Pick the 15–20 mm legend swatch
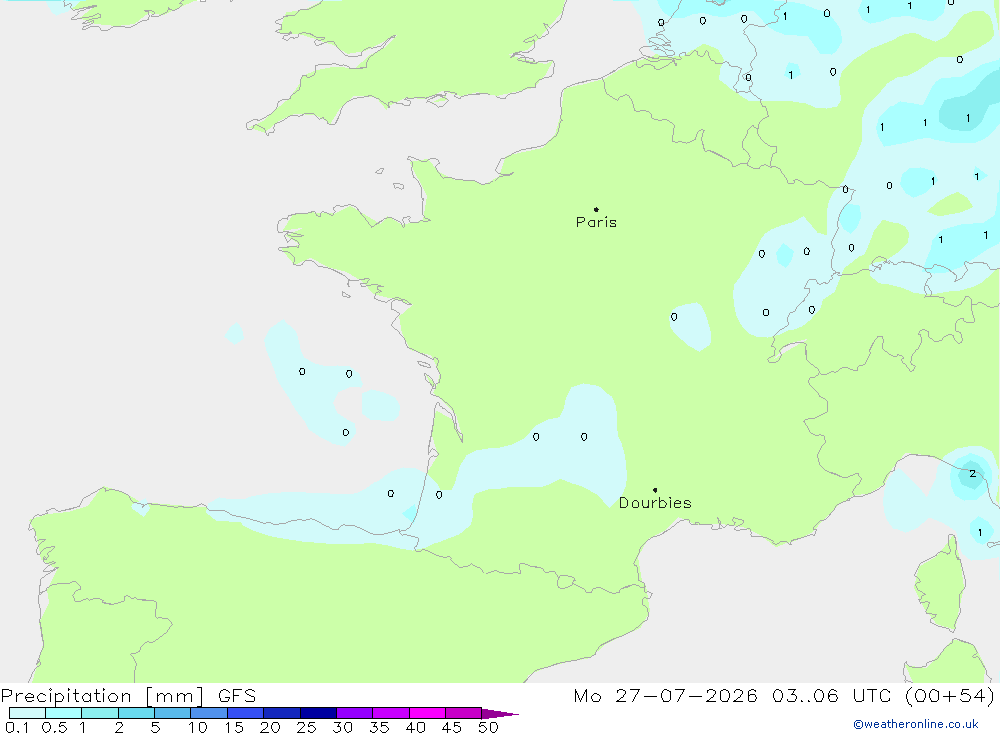 [x=246, y=713]
